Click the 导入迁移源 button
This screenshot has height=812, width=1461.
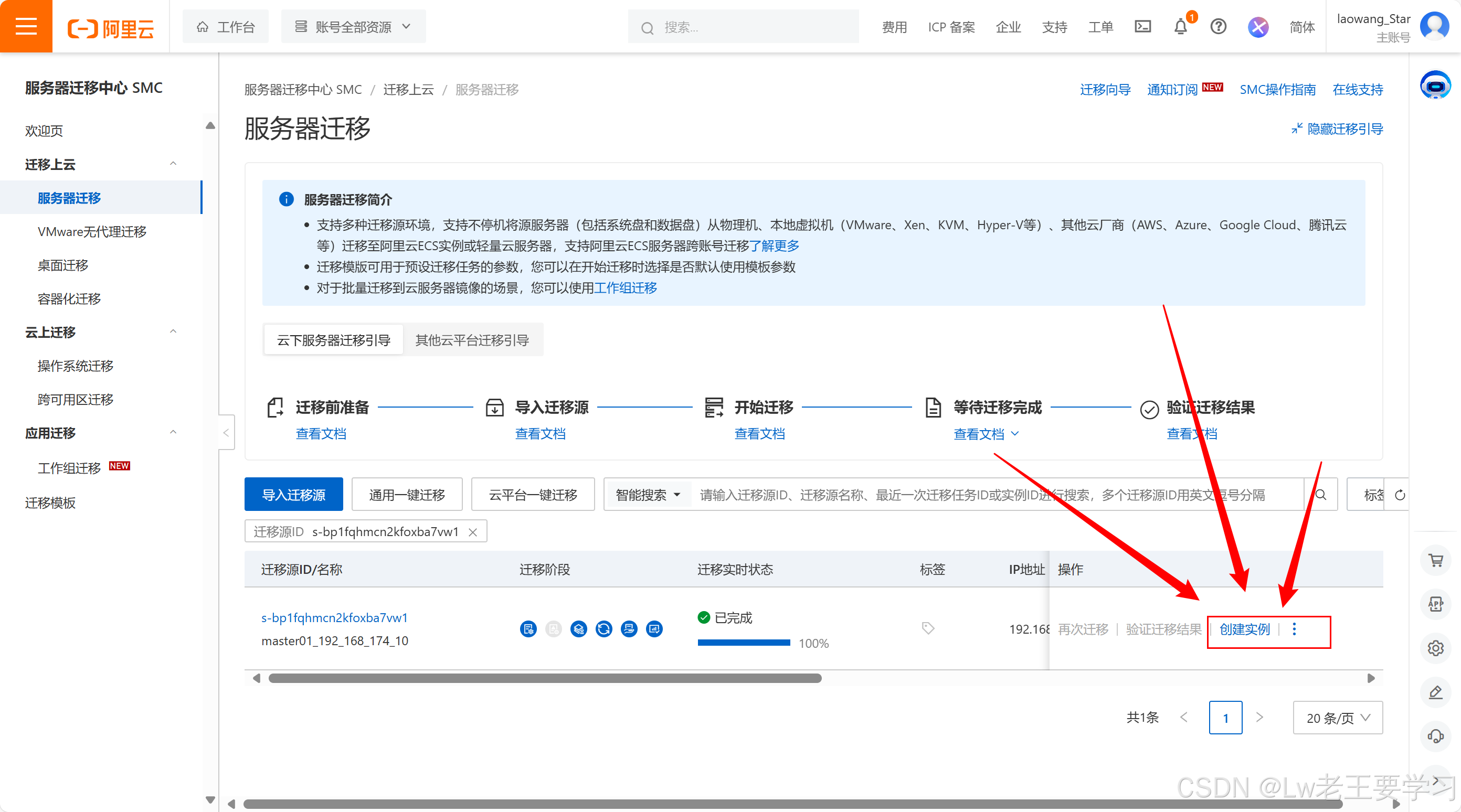tap(293, 495)
